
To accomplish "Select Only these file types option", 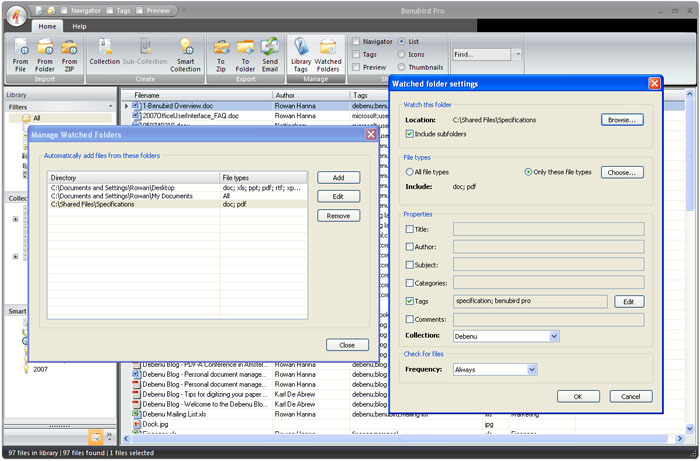I will point(528,172).
